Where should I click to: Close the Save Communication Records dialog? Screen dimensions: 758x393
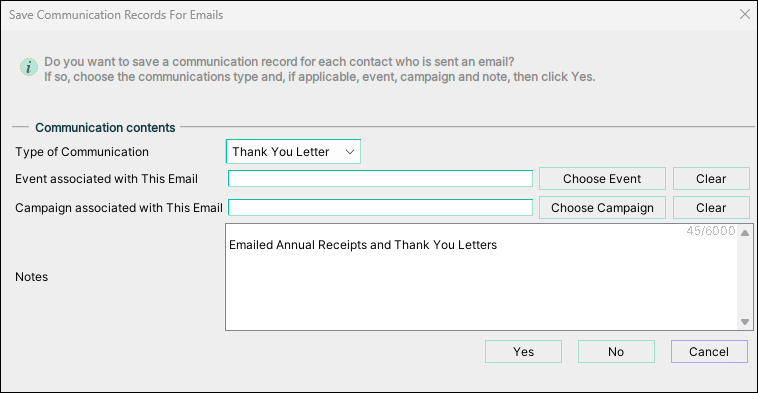point(744,15)
